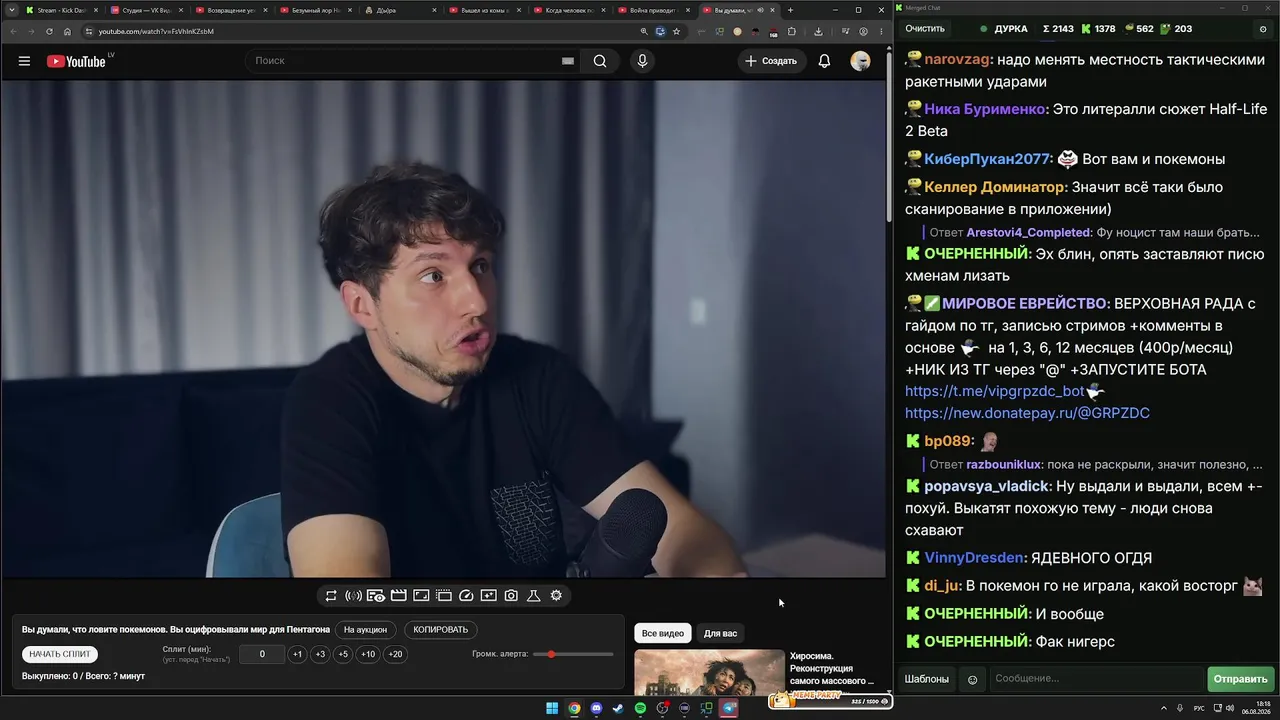This screenshot has height=720, width=1280.
Task: Click the Создать button
Action: point(770,61)
